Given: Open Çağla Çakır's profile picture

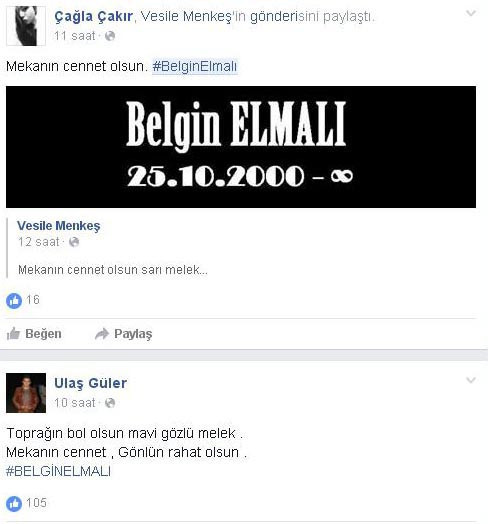Looking at the screenshot, I should pos(26,26).
